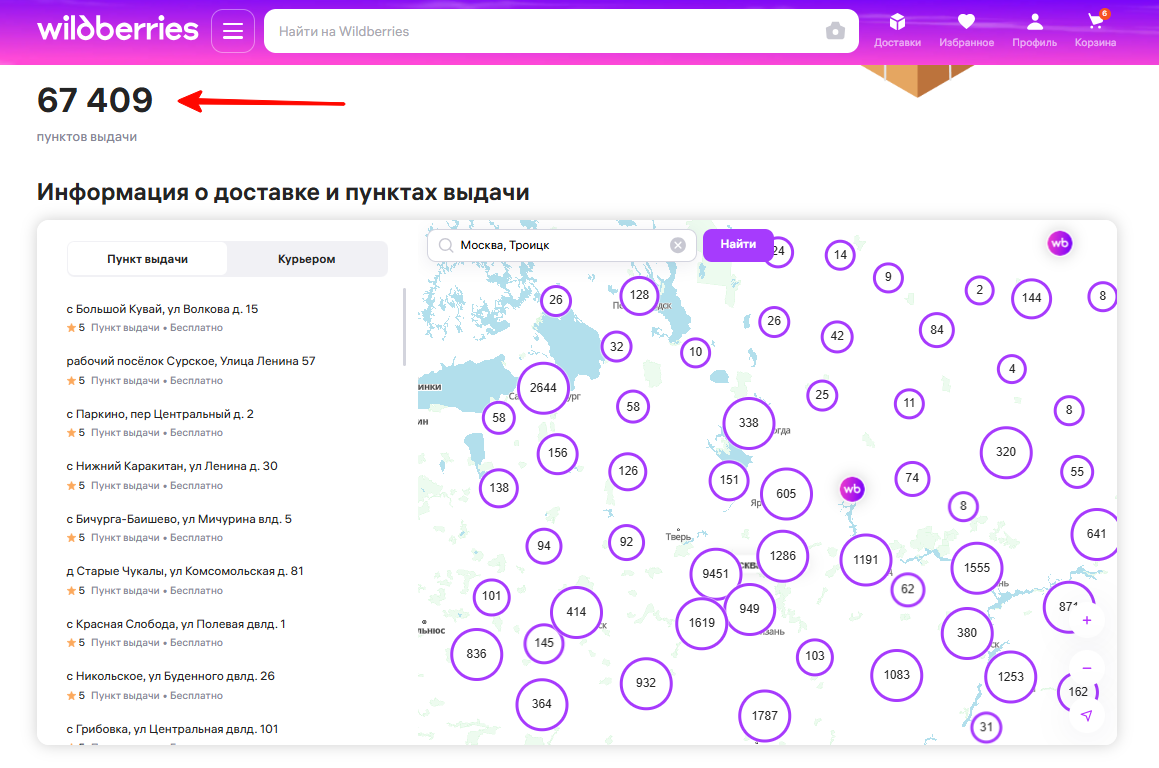
Task: Open map cluster 128
Action: point(639,295)
